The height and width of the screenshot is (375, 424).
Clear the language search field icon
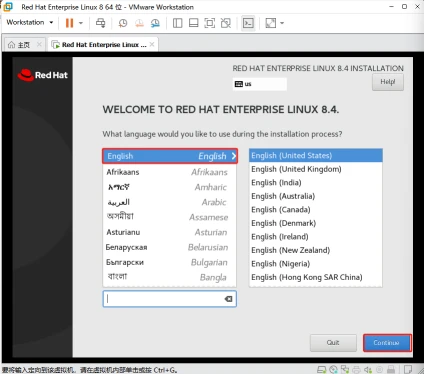[x=228, y=299]
